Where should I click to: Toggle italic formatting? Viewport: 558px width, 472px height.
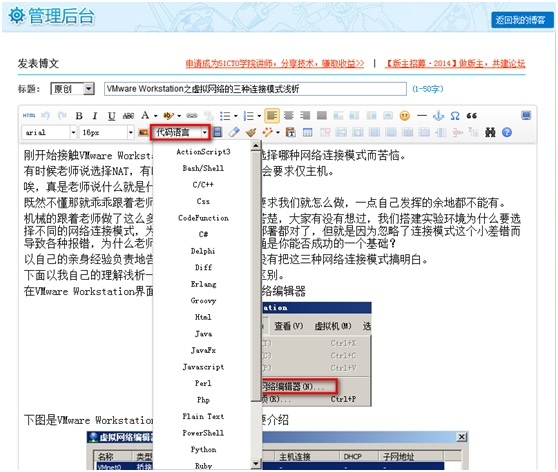tap(95, 116)
